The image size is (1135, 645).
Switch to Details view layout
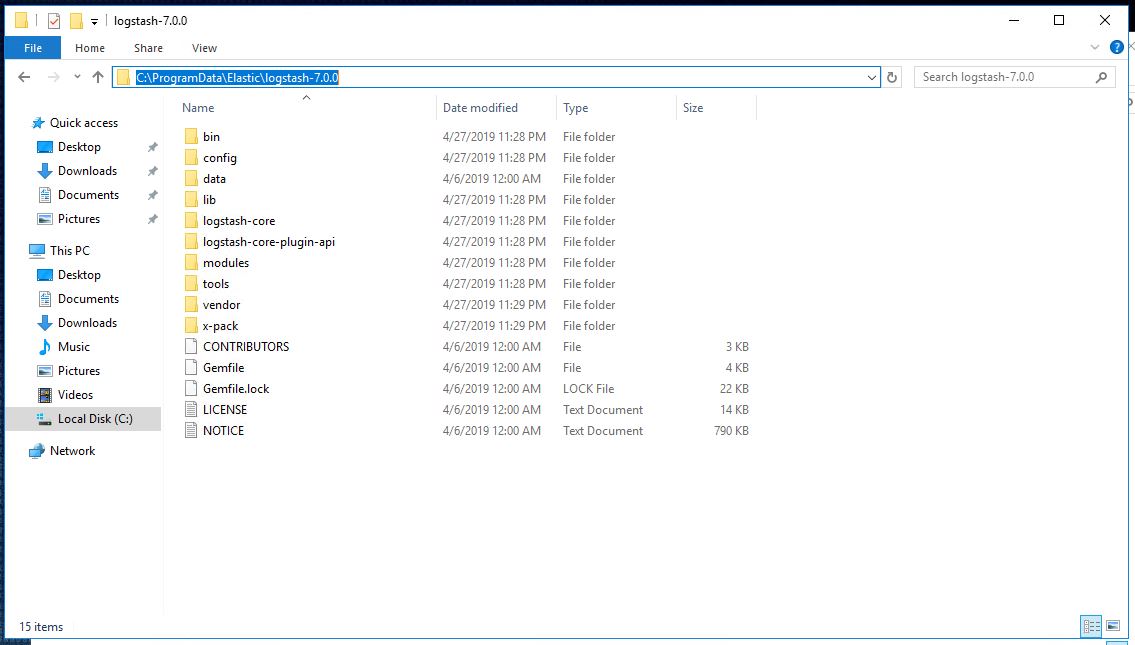coord(1091,625)
